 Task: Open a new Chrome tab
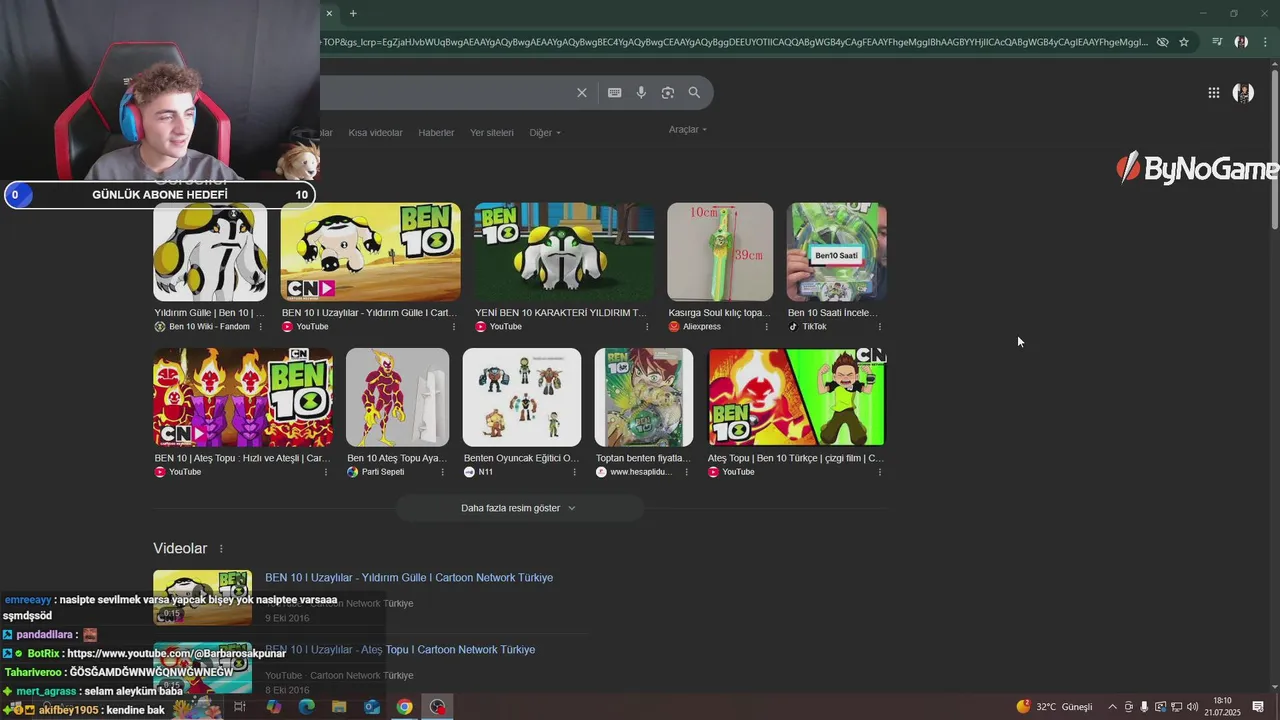pyautogui.click(x=353, y=13)
